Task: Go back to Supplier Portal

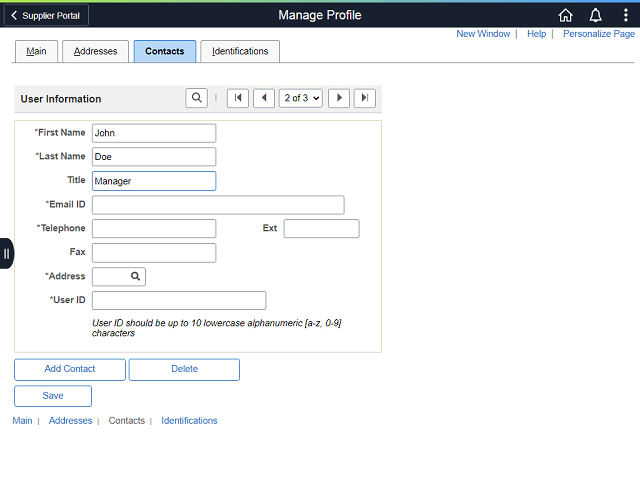Action: (x=46, y=16)
